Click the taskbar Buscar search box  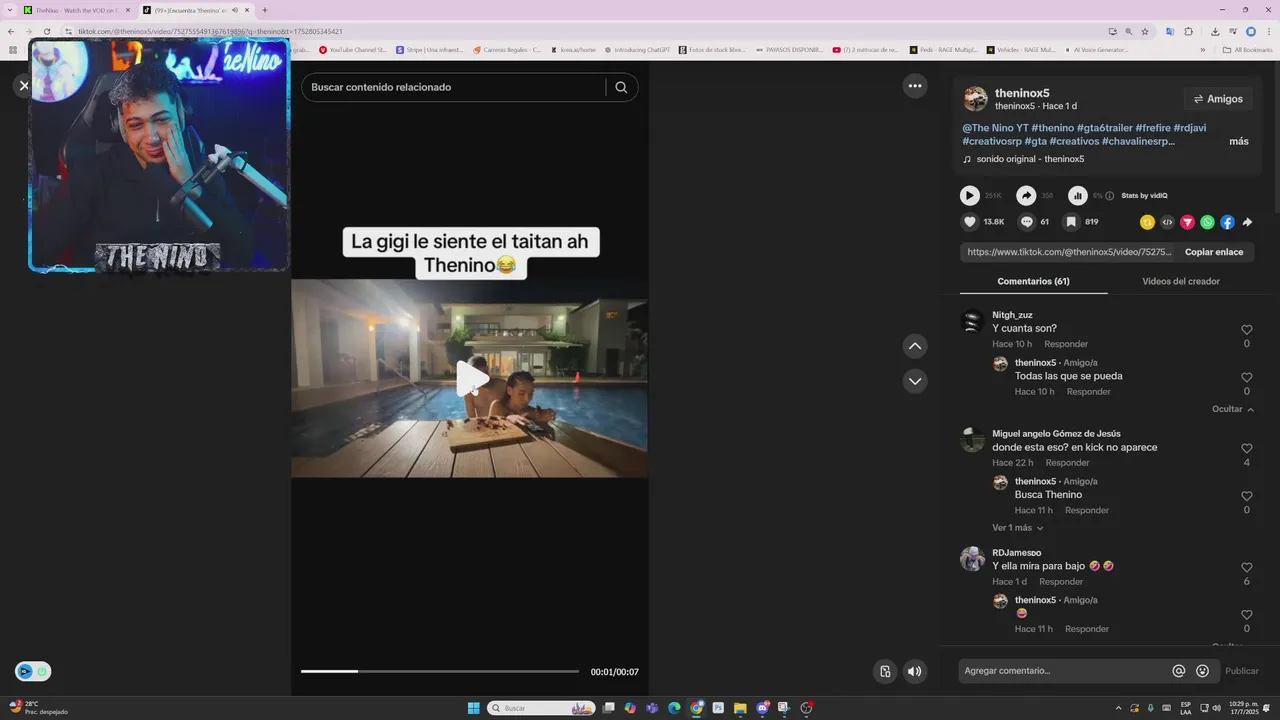click(x=541, y=708)
